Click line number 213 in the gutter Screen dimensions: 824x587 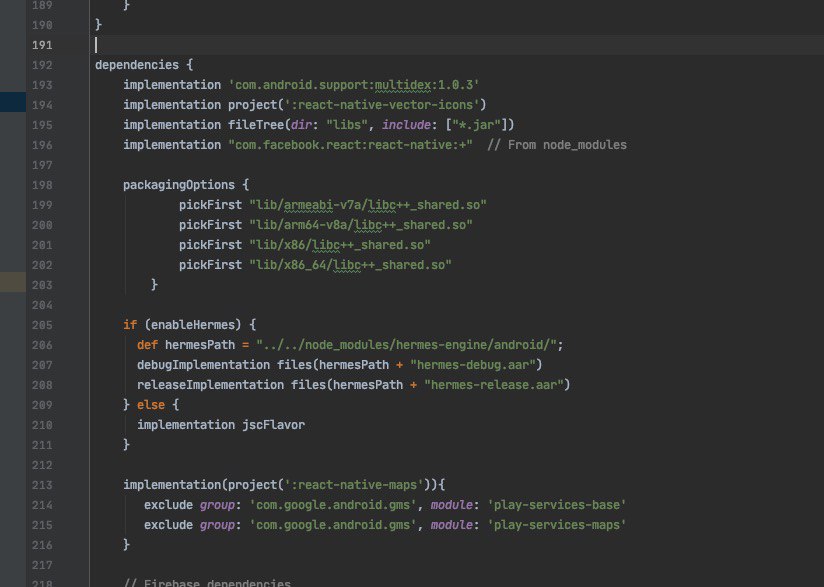(x=42, y=485)
